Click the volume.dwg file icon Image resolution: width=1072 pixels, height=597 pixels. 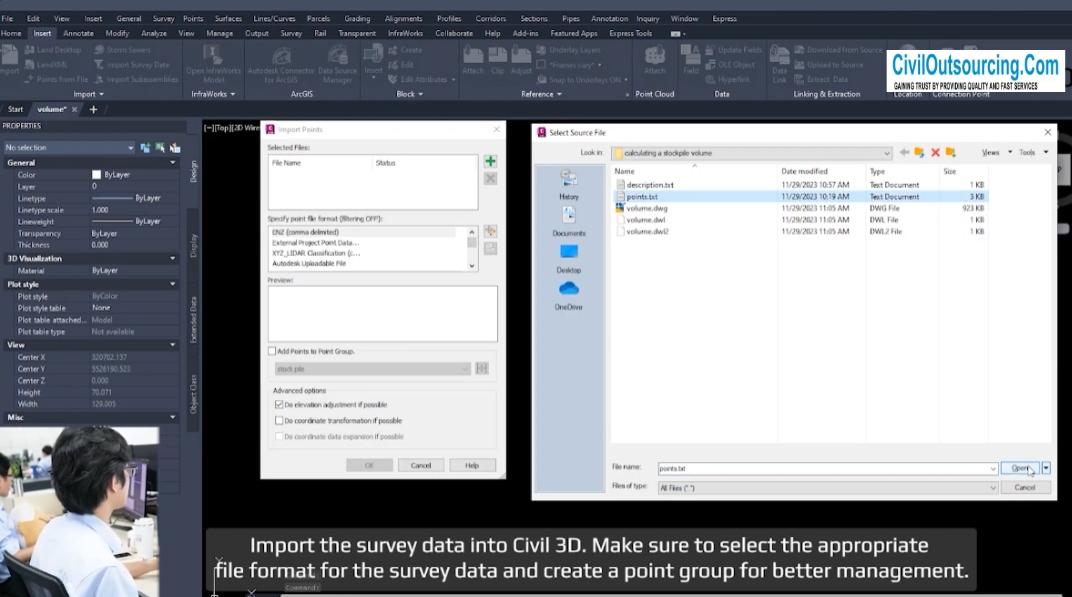(x=619, y=208)
